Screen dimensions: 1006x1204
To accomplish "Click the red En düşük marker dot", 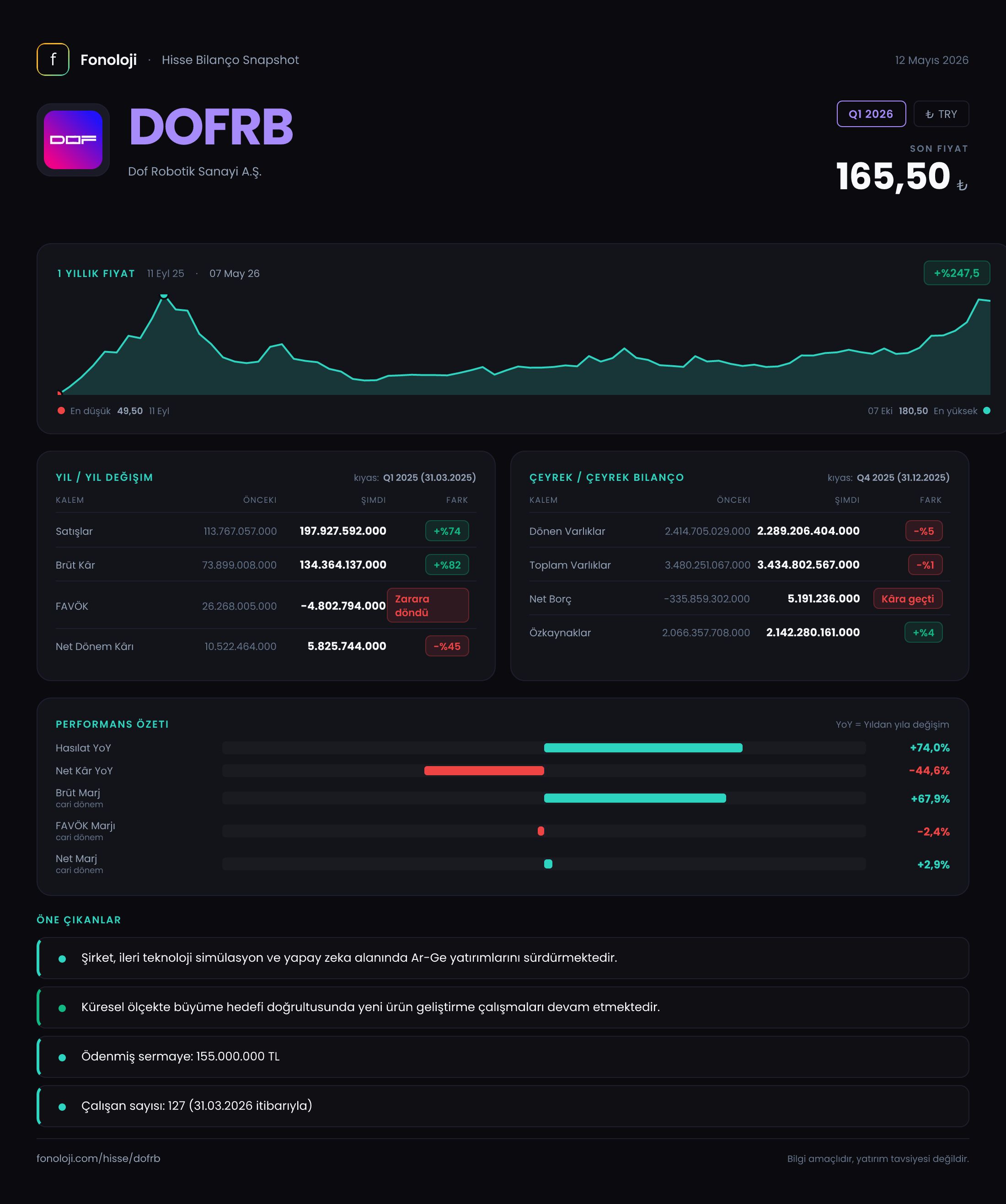I will pos(61,410).
